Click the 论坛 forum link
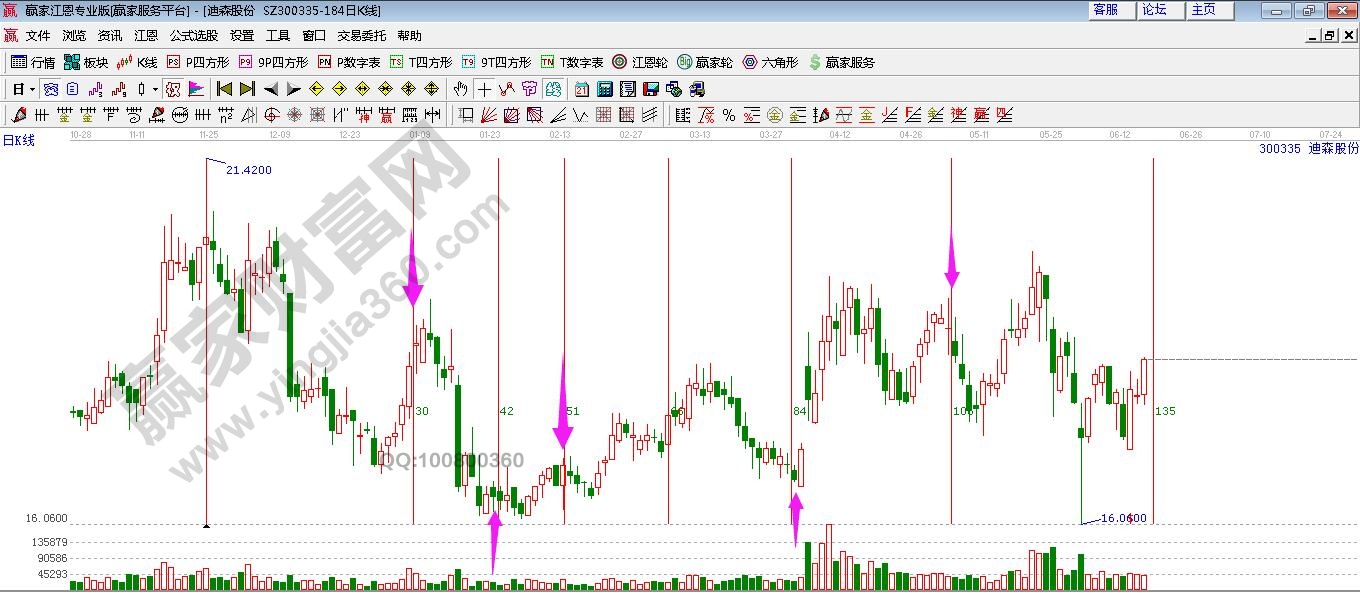 pyautogui.click(x=1154, y=10)
